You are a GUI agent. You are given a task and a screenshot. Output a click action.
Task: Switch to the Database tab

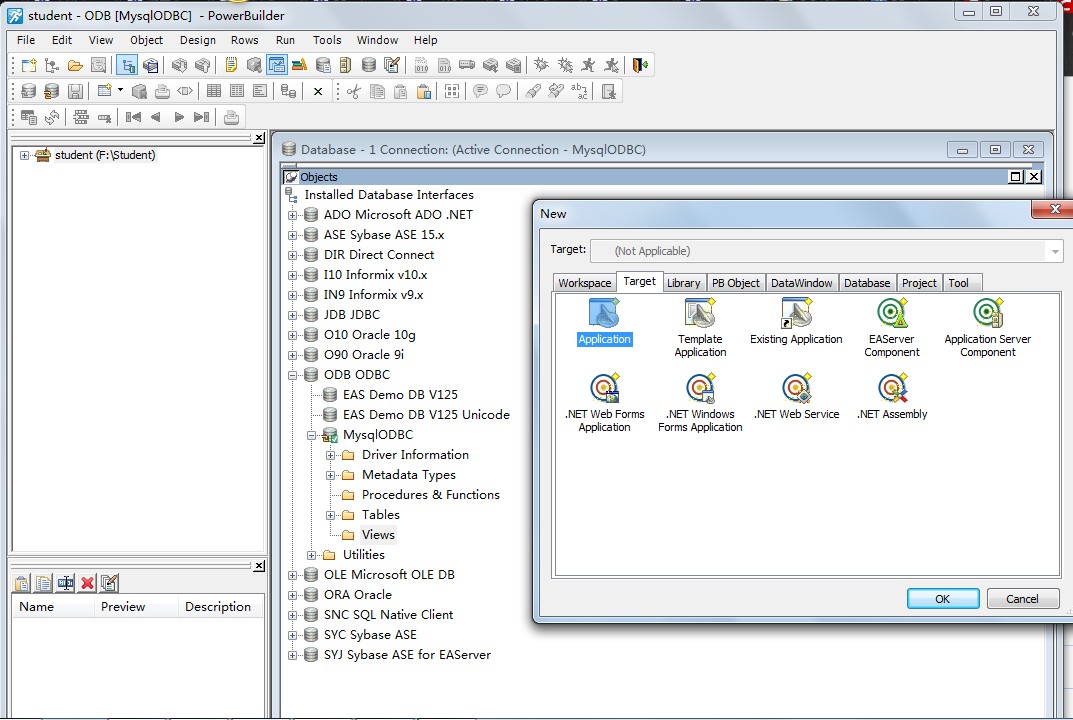tap(867, 283)
